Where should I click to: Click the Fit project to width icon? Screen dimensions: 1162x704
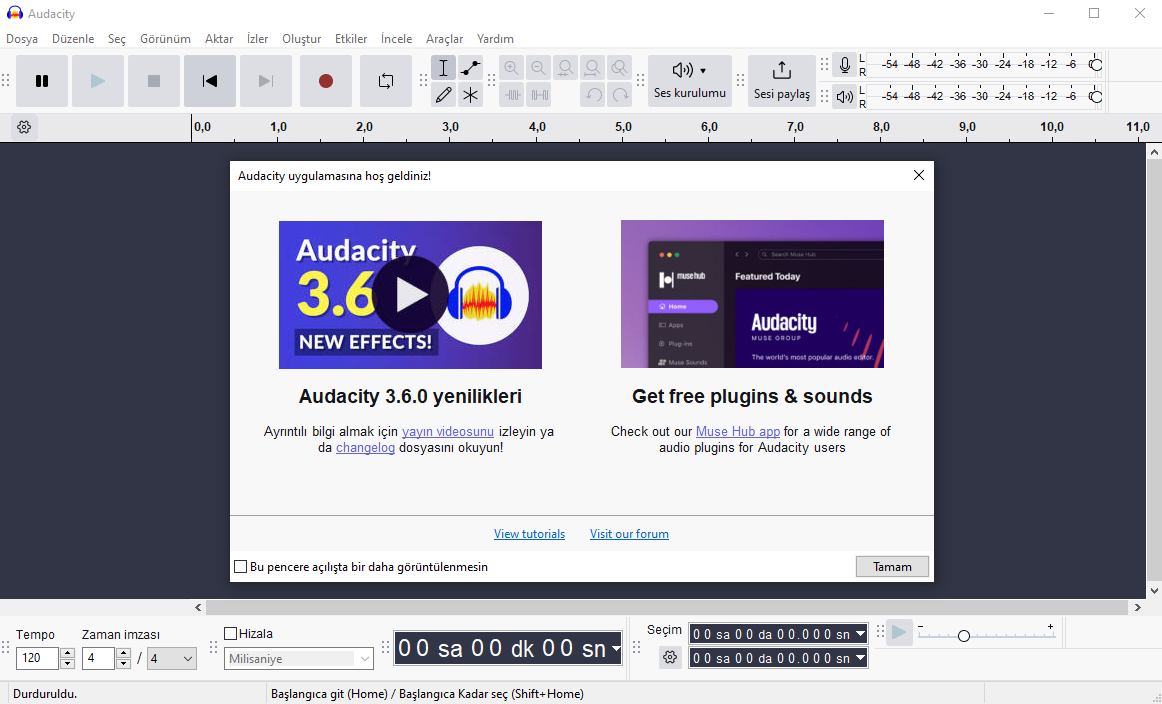tap(592, 68)
